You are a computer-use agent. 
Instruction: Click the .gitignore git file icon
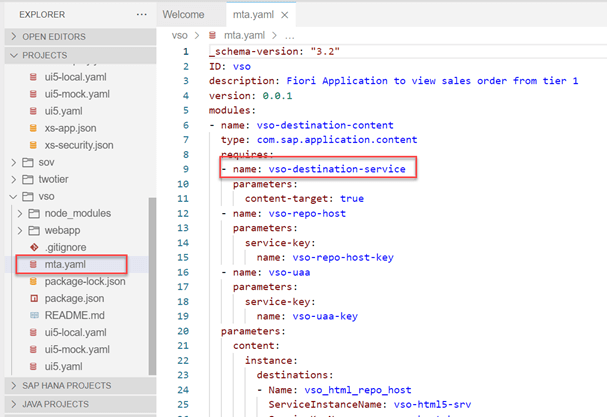(x=34, y=247)
